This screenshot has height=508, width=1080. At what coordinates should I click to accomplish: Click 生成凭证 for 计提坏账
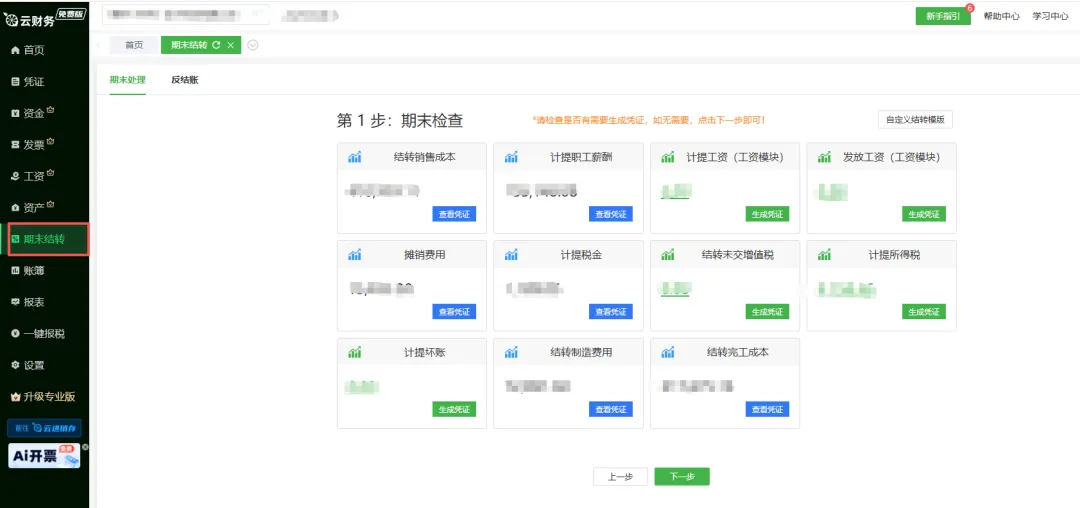tap(454, 410)
